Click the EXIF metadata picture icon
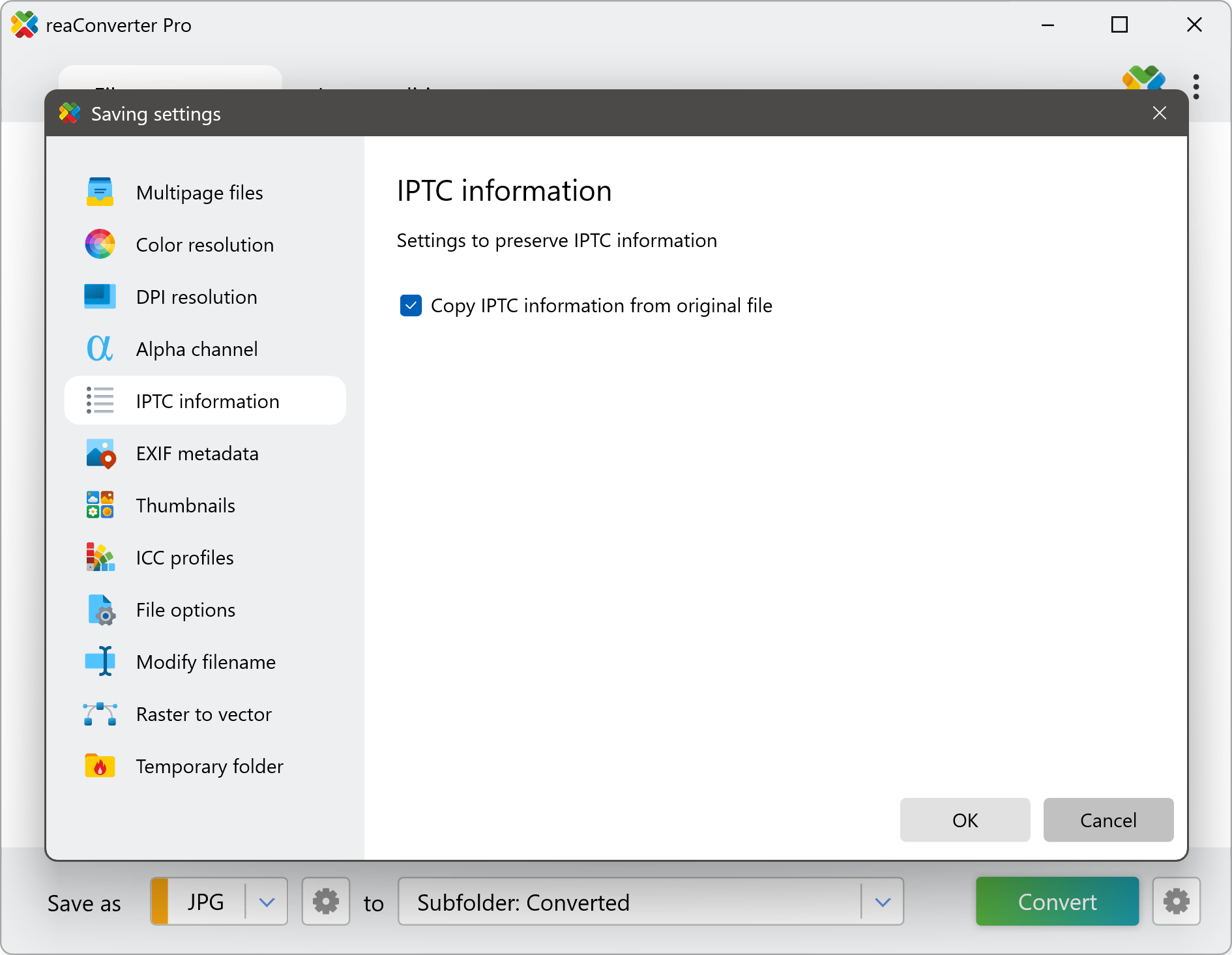The width and height of the screenshot is (1232, 955). click(100, 453)
